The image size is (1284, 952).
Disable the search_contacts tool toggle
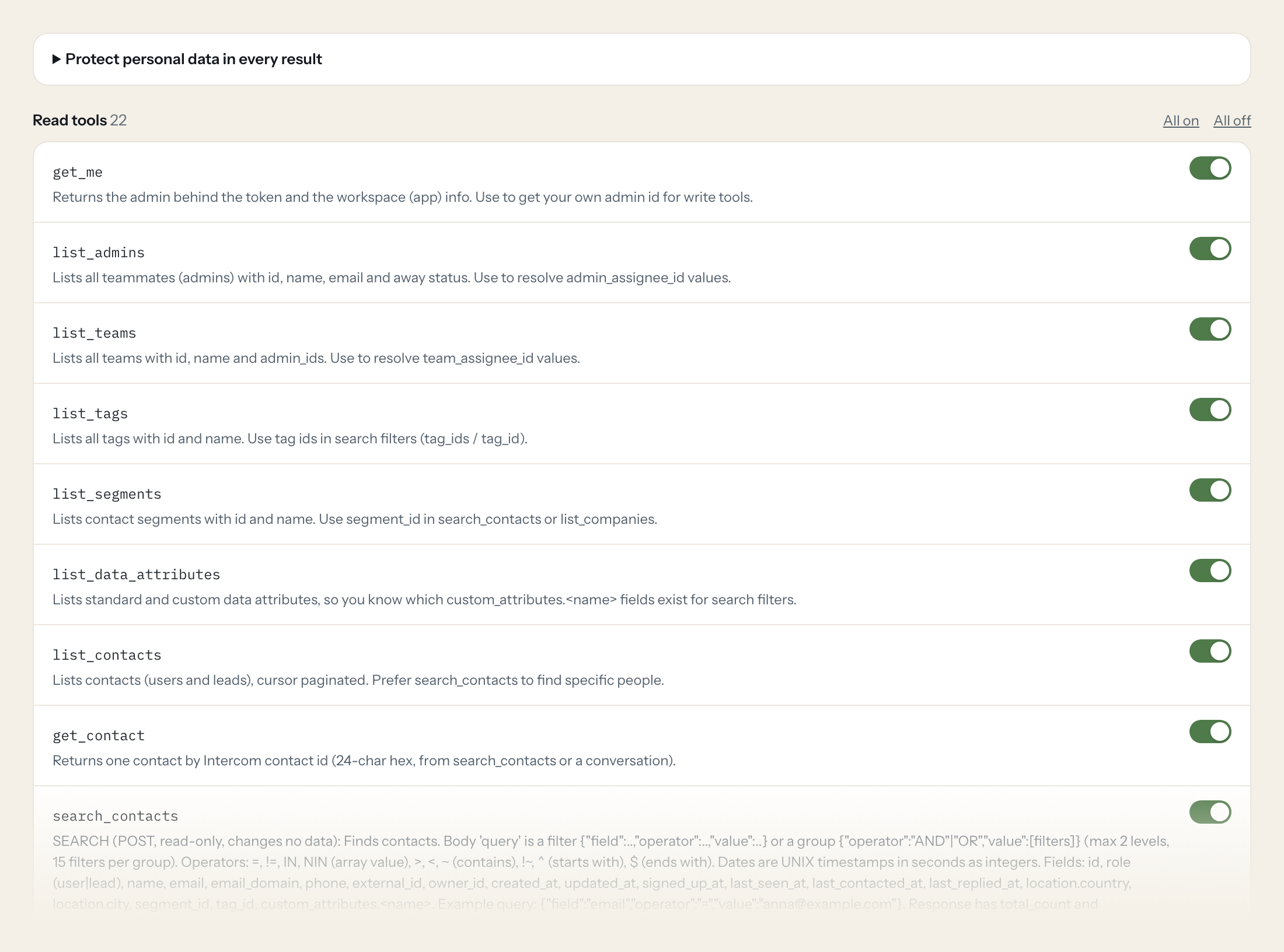pos(1210,812)
